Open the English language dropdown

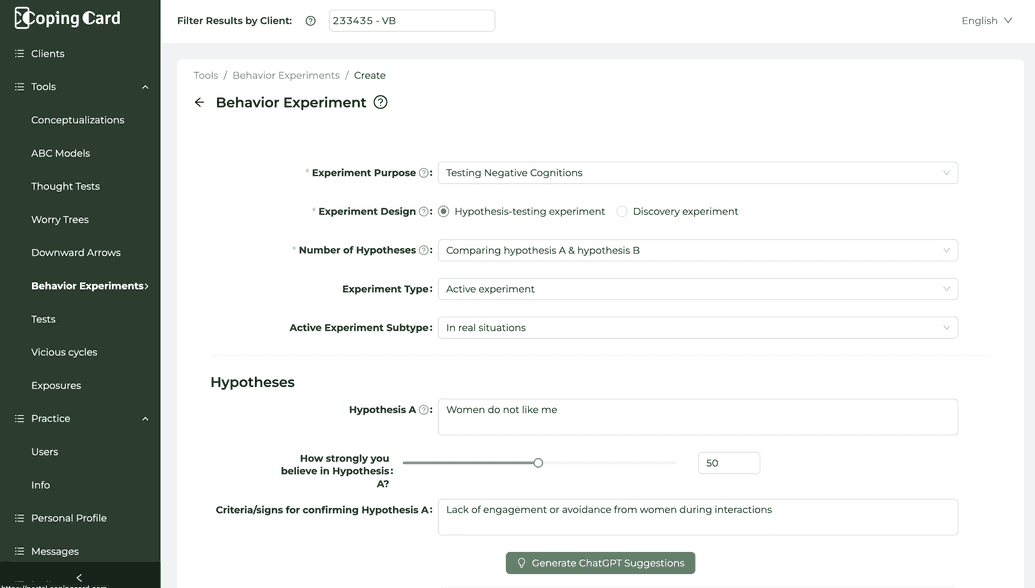pyautogui.click(x=986, y=20)
